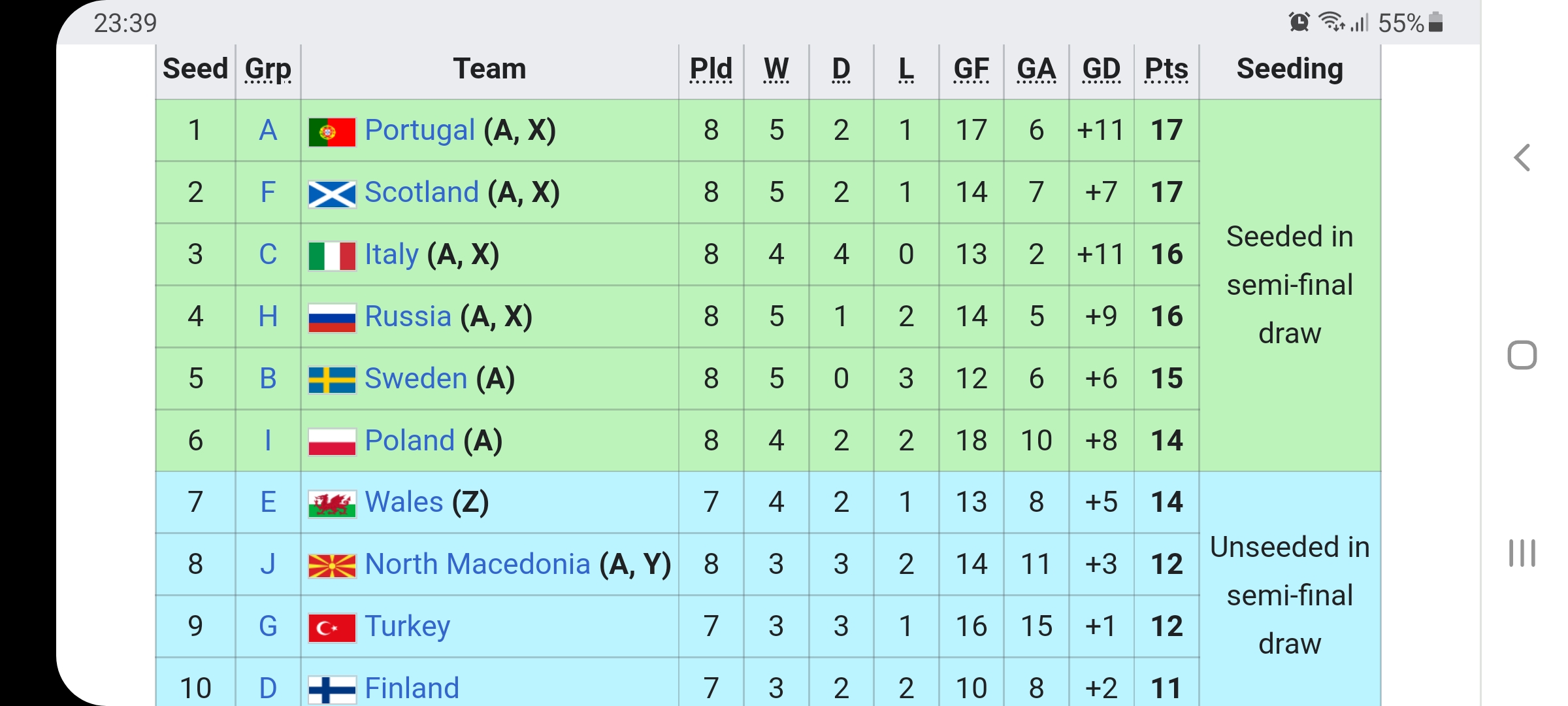Click the Pts column header abbreviation

coord(1167,69)
